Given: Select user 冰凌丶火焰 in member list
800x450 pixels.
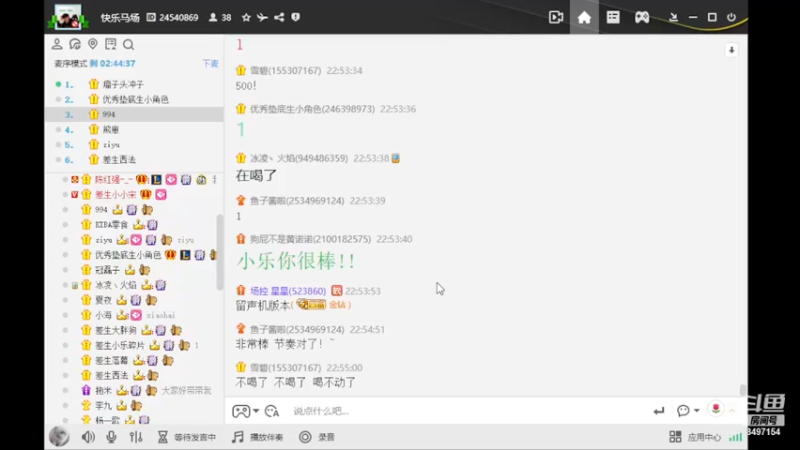Looking at the screenshot, I should (x=116, y=285).
